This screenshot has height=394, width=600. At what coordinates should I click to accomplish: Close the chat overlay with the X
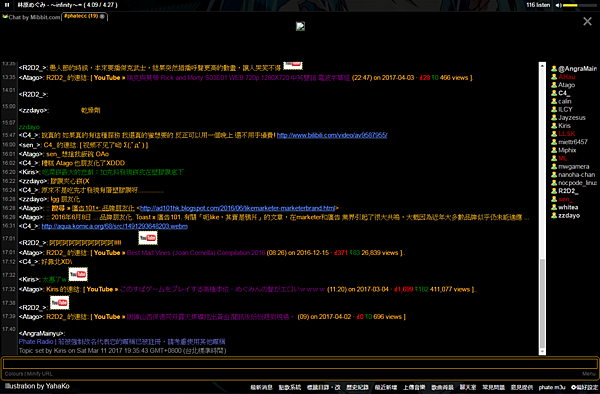587,21
